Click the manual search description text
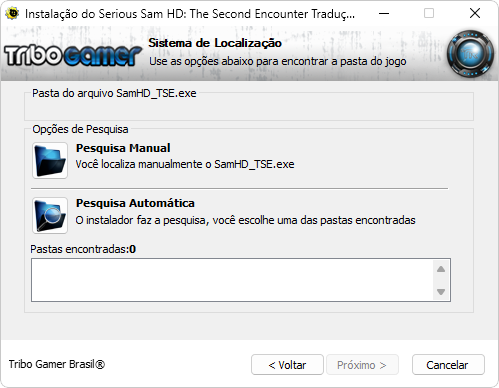 tap(185, 164)
